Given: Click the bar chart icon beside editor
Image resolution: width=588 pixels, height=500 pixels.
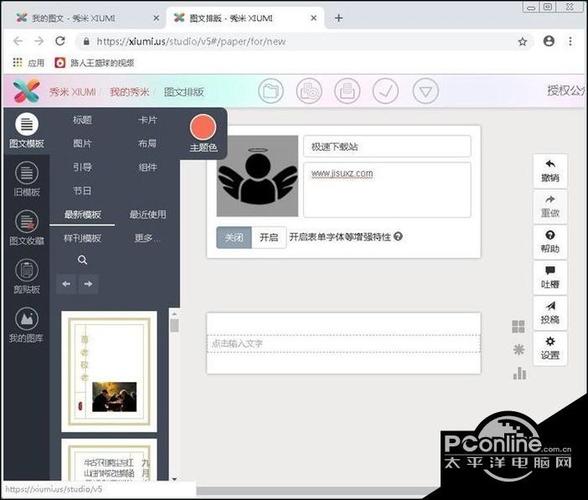Looking at the screenshot, I should [519, 373].
